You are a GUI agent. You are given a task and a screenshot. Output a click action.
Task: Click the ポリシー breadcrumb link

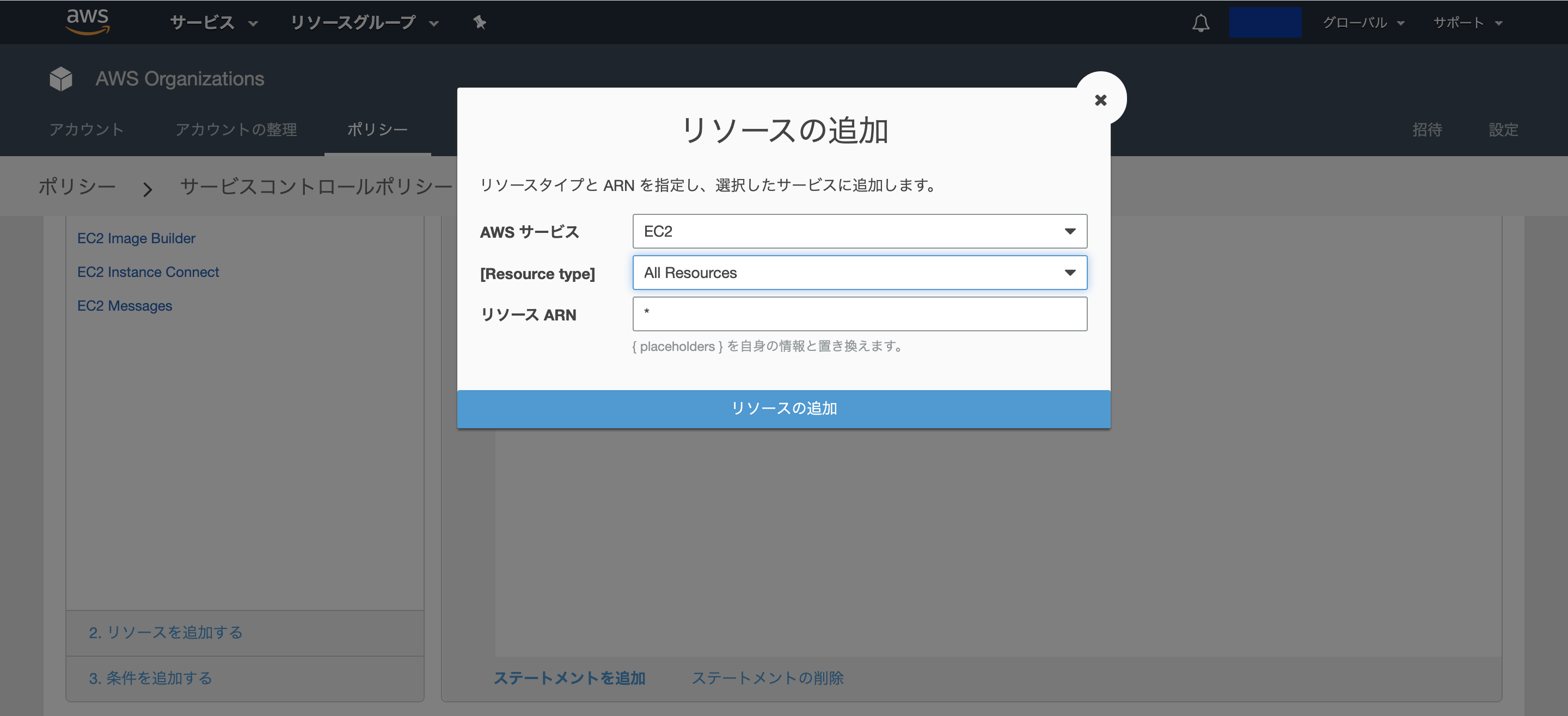(x=77, y=186)
